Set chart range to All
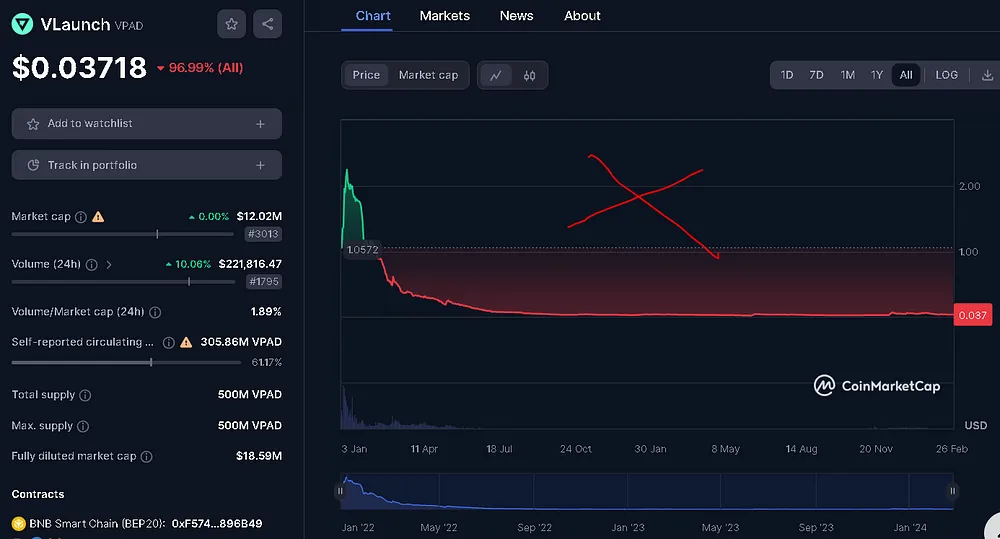Viewport: 1000px width, 539px height. pyautogui.click(x=906, y=75)
